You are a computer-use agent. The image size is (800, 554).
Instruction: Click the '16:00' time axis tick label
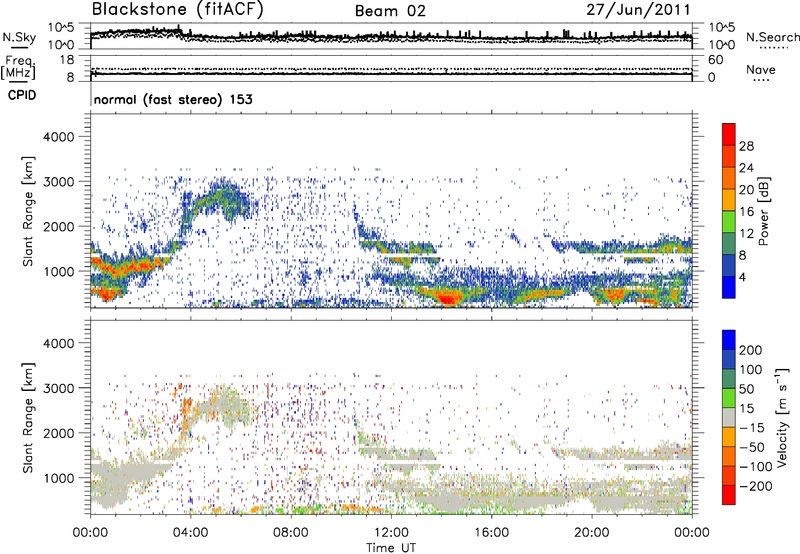[491, 533]
